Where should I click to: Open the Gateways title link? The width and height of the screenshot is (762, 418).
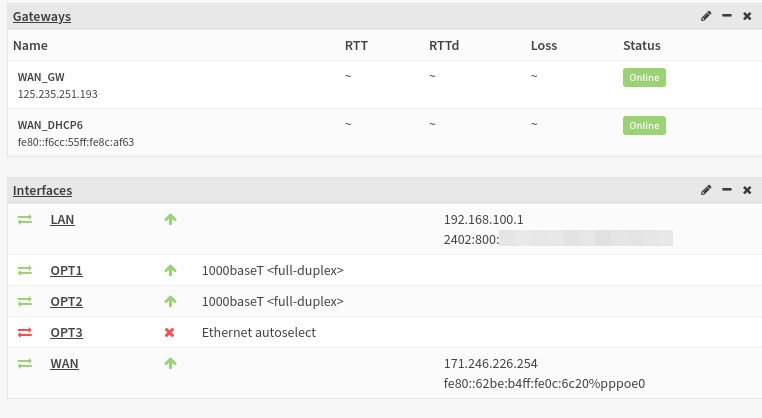click(x=42, y=17)
